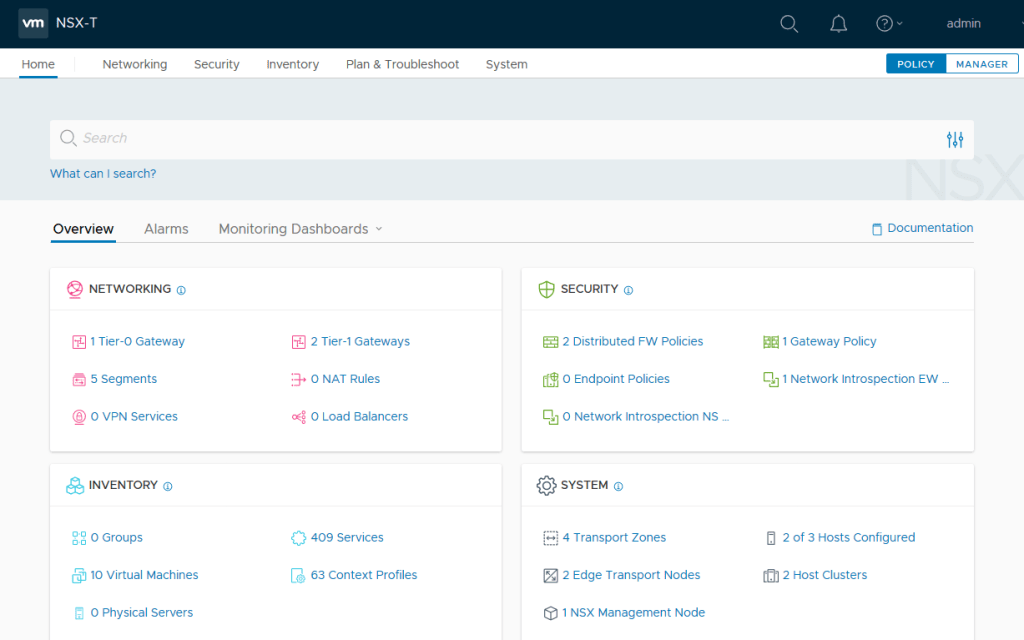Image resolution: width=1024 pixels, height=640 pixels.
Task: Click the magnifier search icon in header
Action: point(789,24)
